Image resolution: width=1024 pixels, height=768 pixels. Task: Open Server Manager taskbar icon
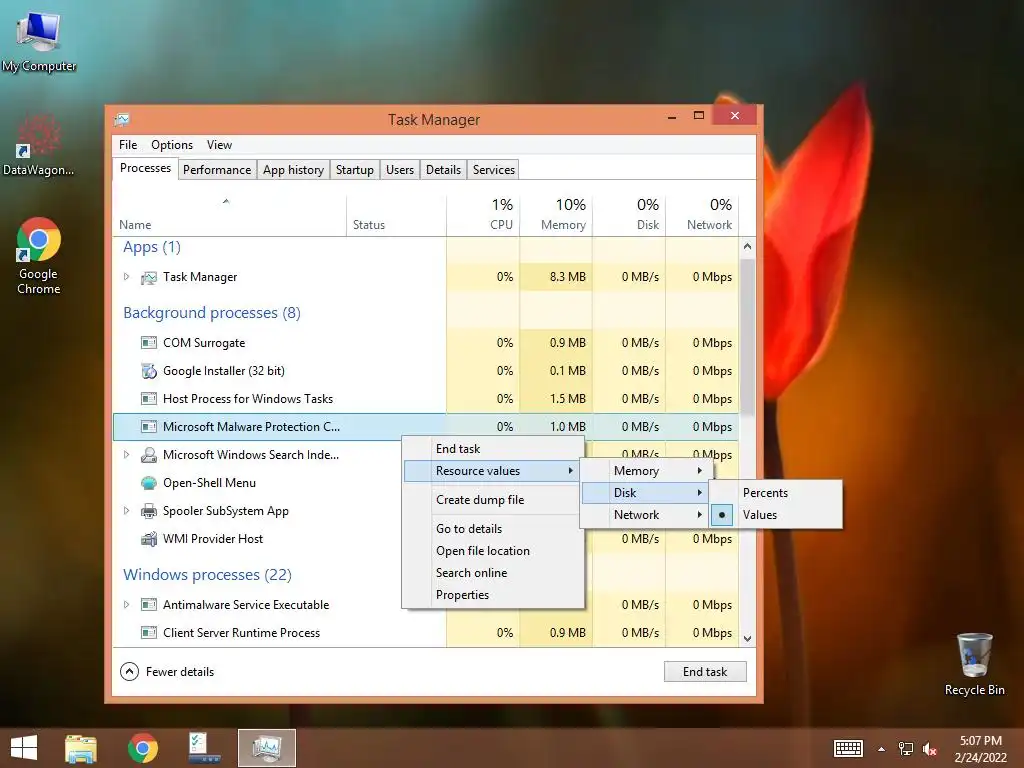point(204,748)
